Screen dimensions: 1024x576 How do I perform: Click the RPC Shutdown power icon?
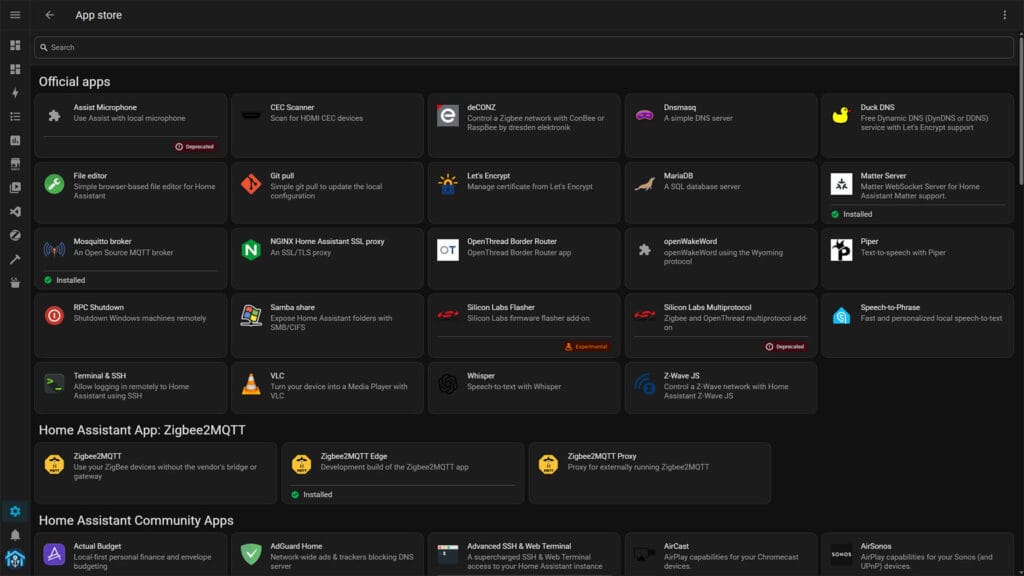click(54, 315)
